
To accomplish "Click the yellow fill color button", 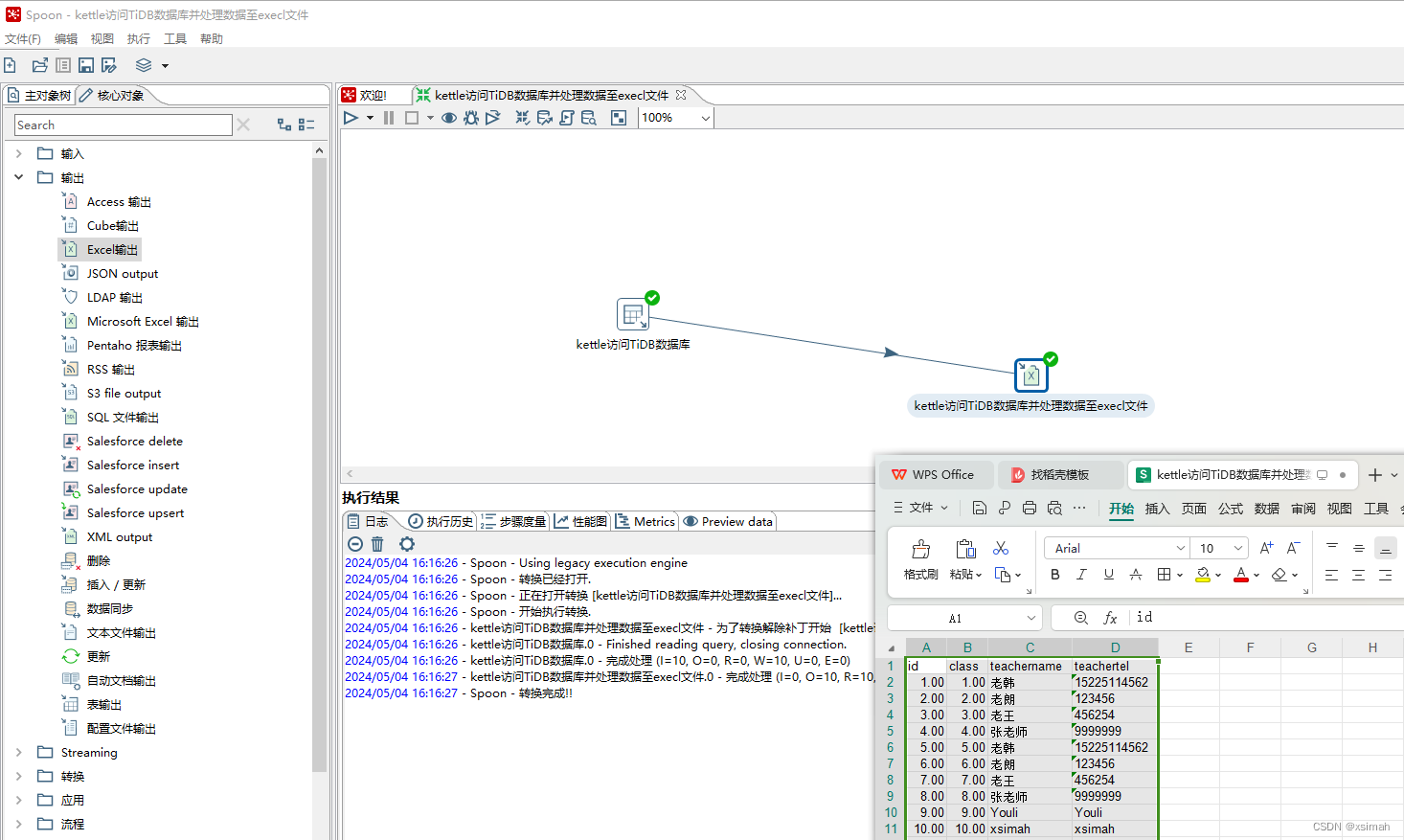I will (1203, 575).
